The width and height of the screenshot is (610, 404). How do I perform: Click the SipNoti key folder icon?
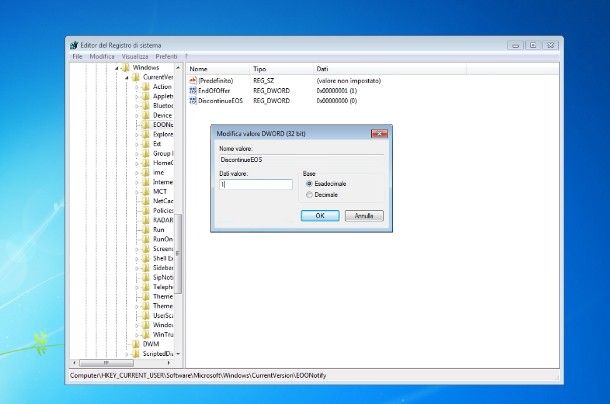pos(146,277)
